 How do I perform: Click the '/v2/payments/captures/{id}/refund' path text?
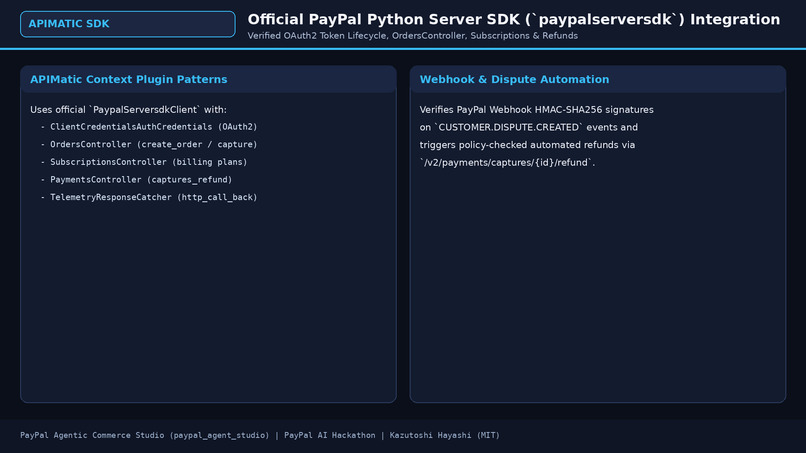pyautogui.click(x=507, y=162)
